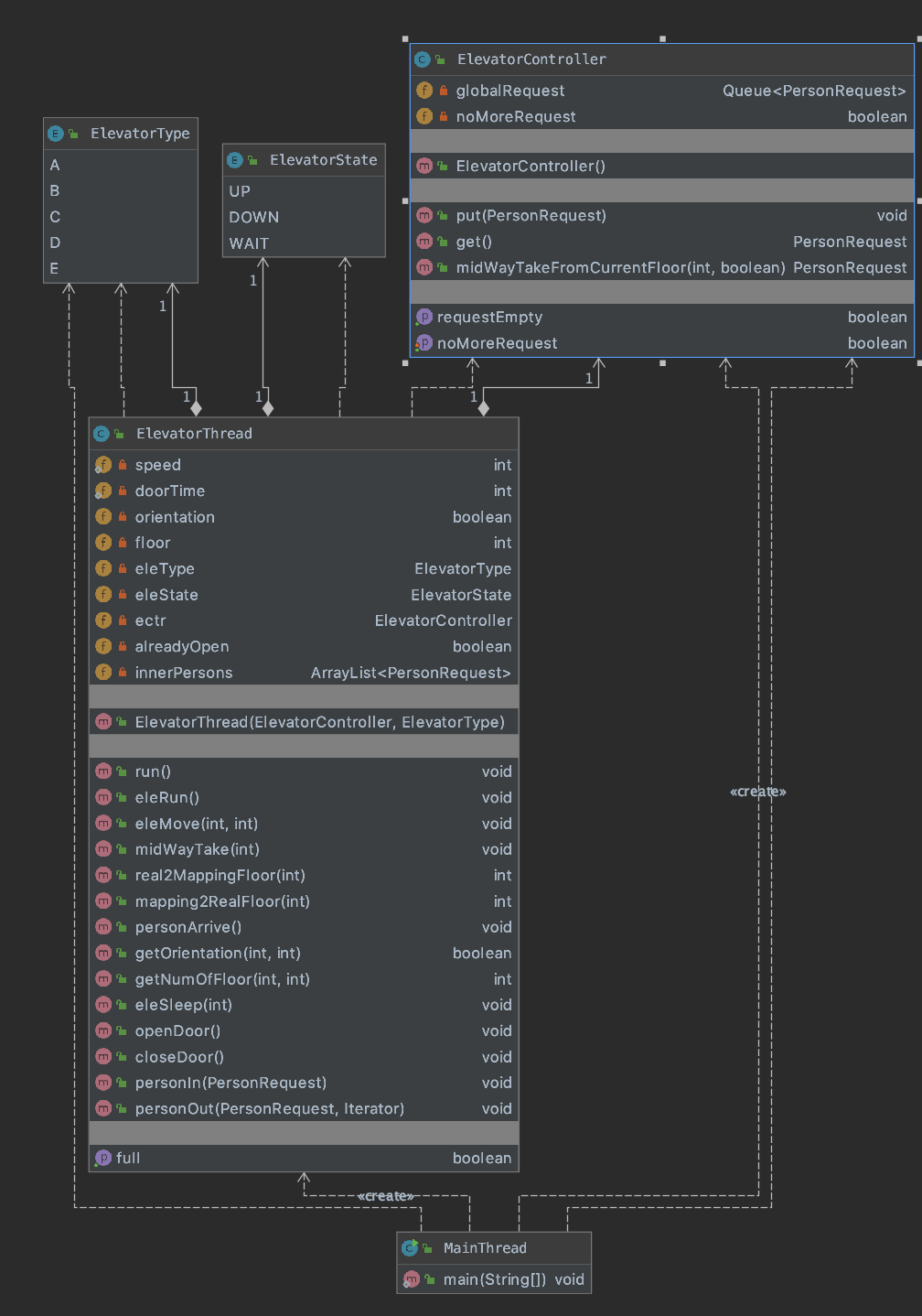Click enum constant E in ElevatorType

click(55, 268)
